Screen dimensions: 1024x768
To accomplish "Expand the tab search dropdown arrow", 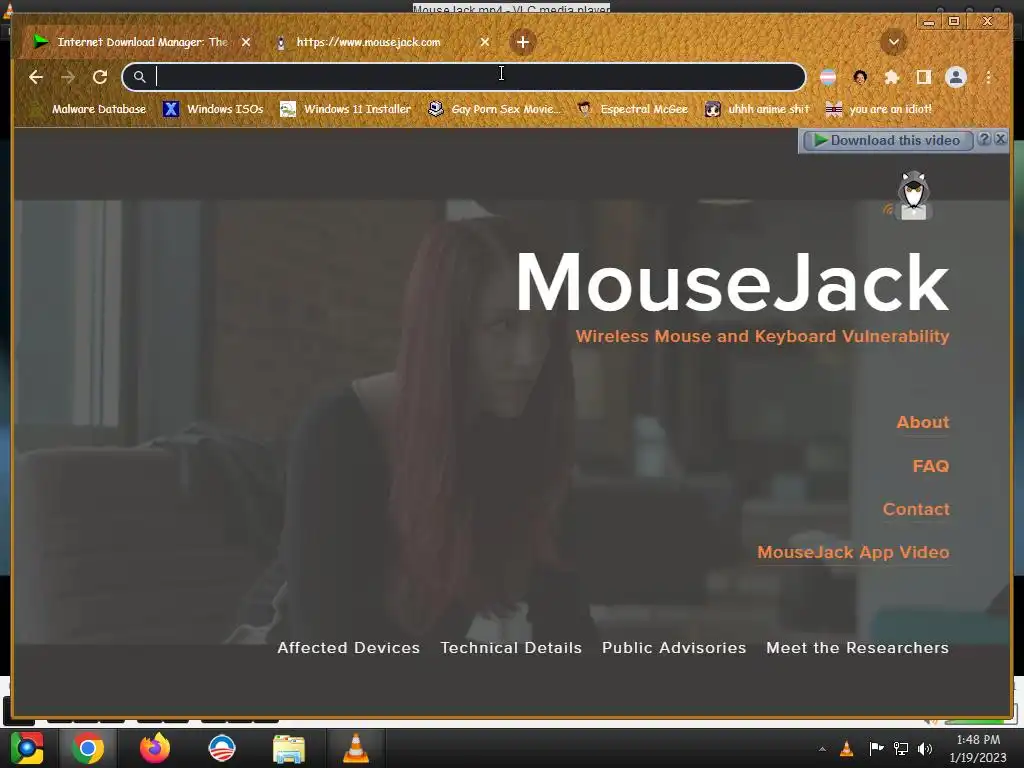I will click(893, 42).
